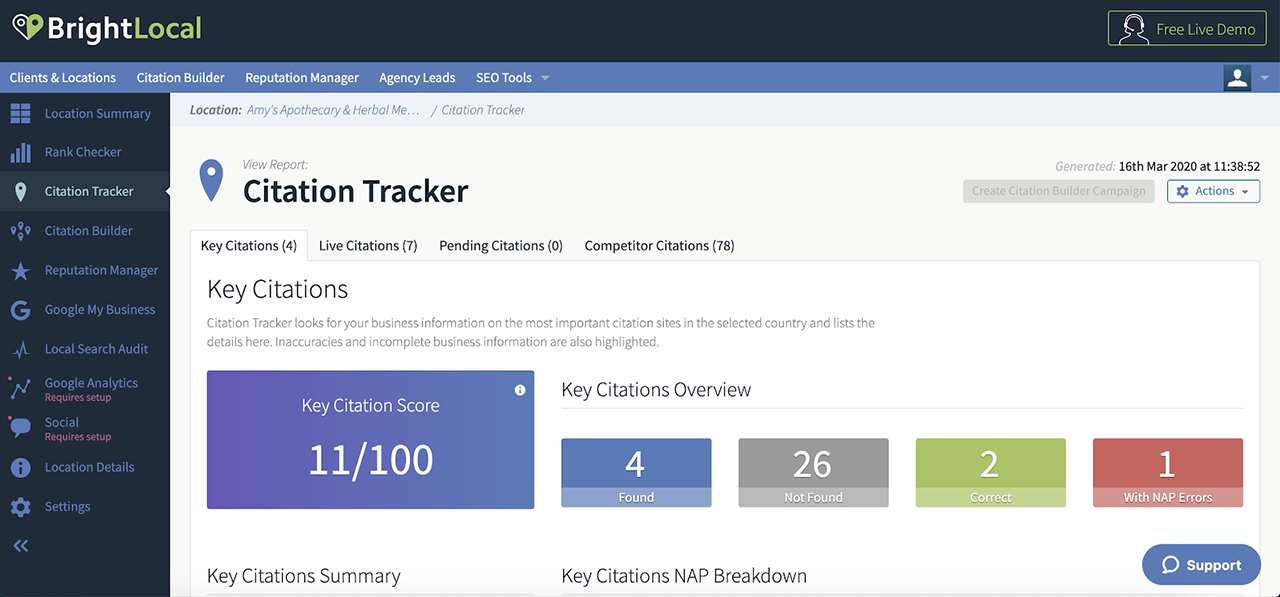Click the Location Summary grid icon
1280x597 pixels.
[20, 114]
